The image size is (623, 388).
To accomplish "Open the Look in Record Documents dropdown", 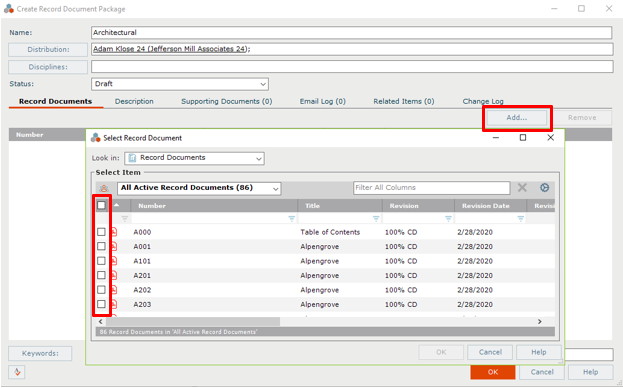I will coord(194,158).
